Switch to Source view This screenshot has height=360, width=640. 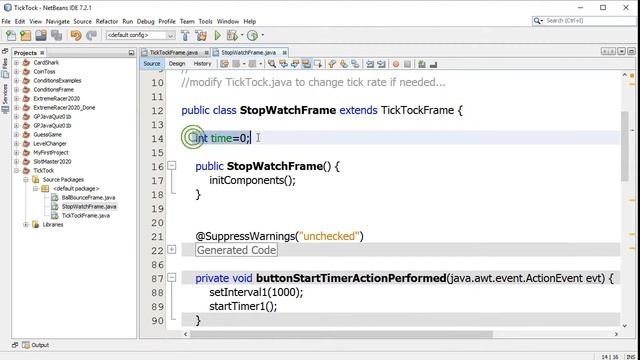[152, 64]
